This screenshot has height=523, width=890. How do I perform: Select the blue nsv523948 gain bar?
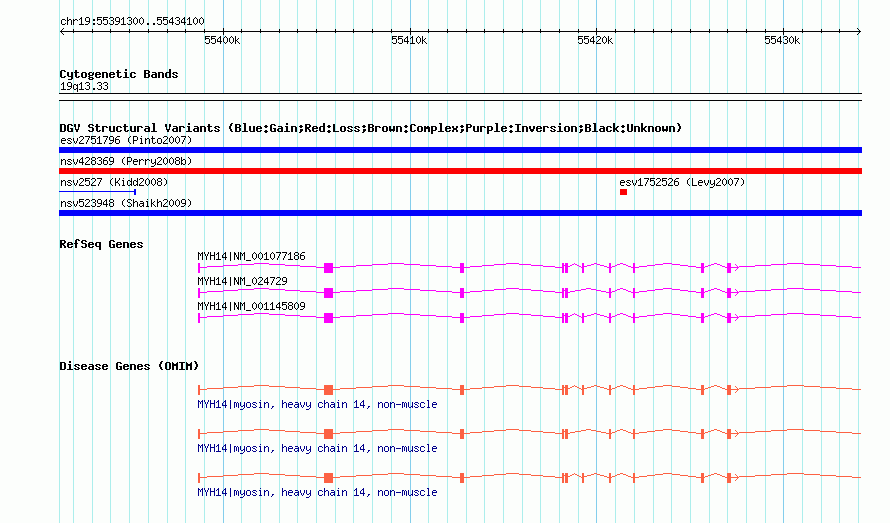[460, 213]
